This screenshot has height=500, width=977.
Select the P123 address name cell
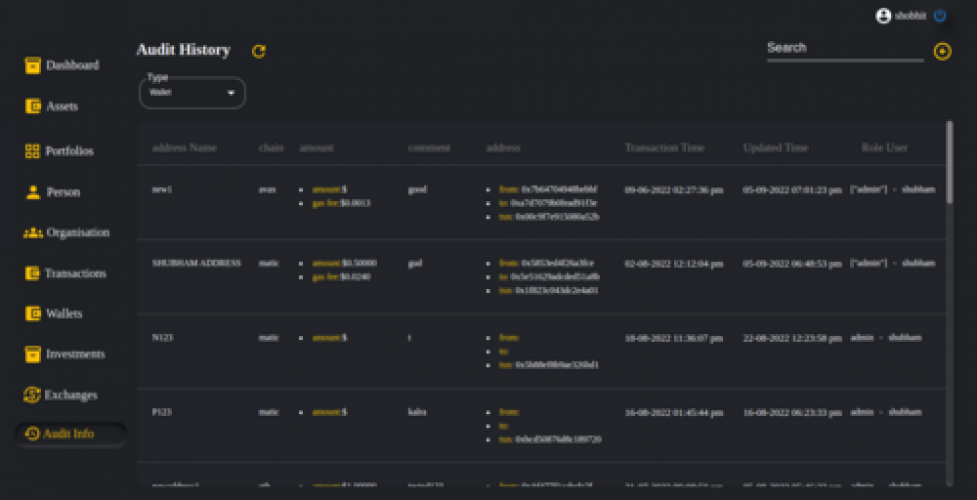pyautogui.click(x=161, y=412)
